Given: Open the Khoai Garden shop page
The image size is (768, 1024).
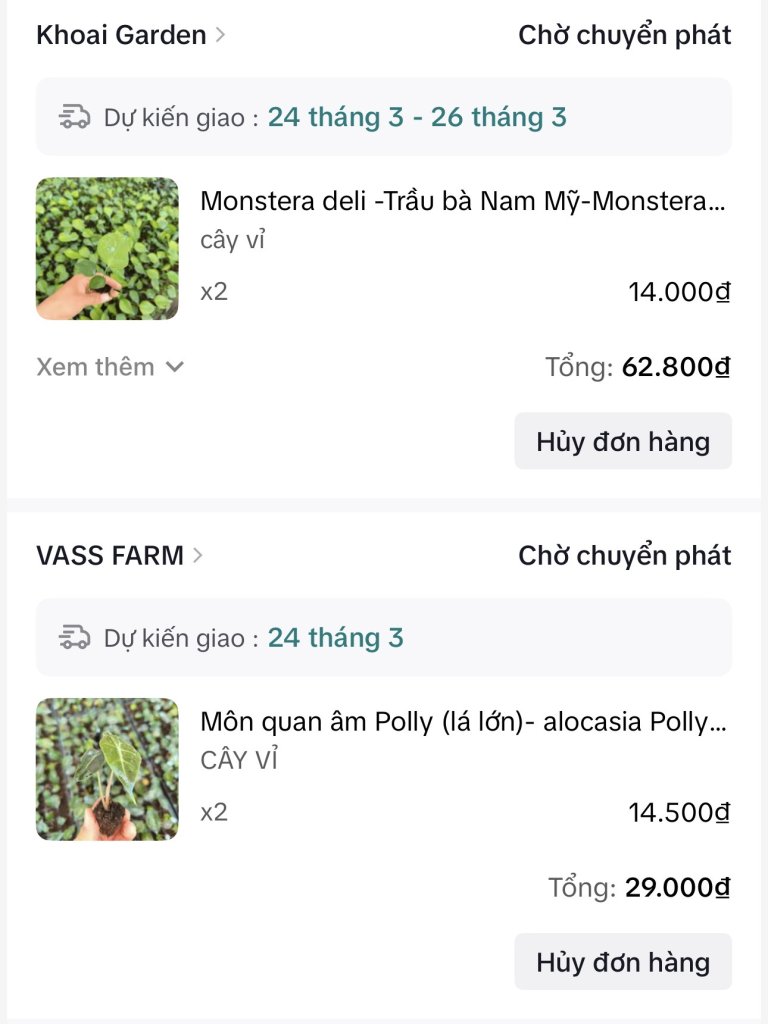Looking at the screenshot, I should tap(121, 35).
